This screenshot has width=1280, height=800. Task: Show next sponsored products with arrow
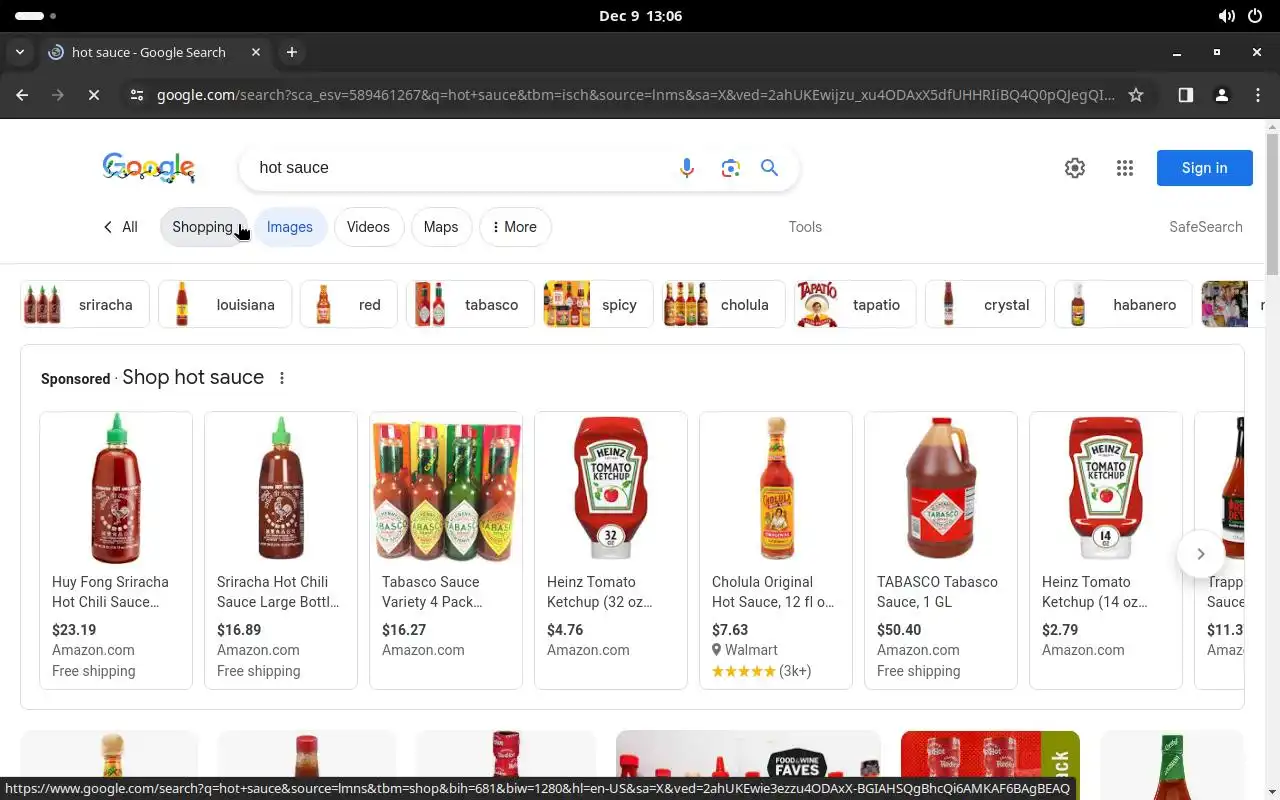[x=1201, y=554]
